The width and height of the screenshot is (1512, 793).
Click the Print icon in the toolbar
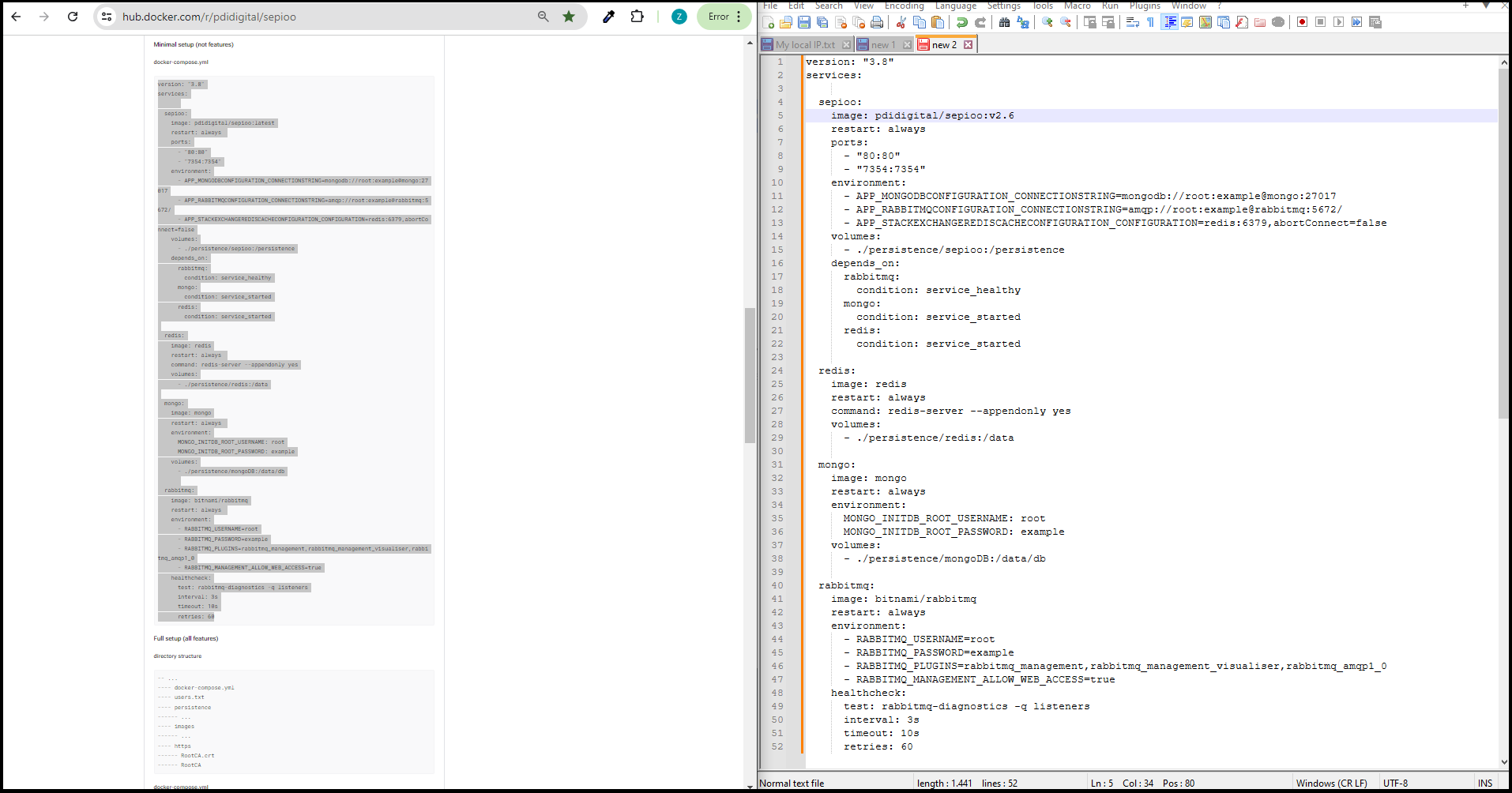pyautogui.click(x=877, y=22)
